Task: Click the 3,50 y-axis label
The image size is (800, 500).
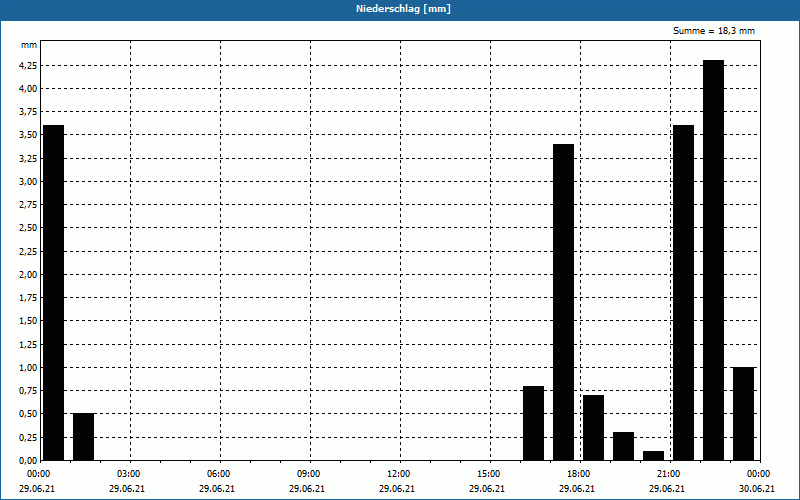Action: point(28,135)
